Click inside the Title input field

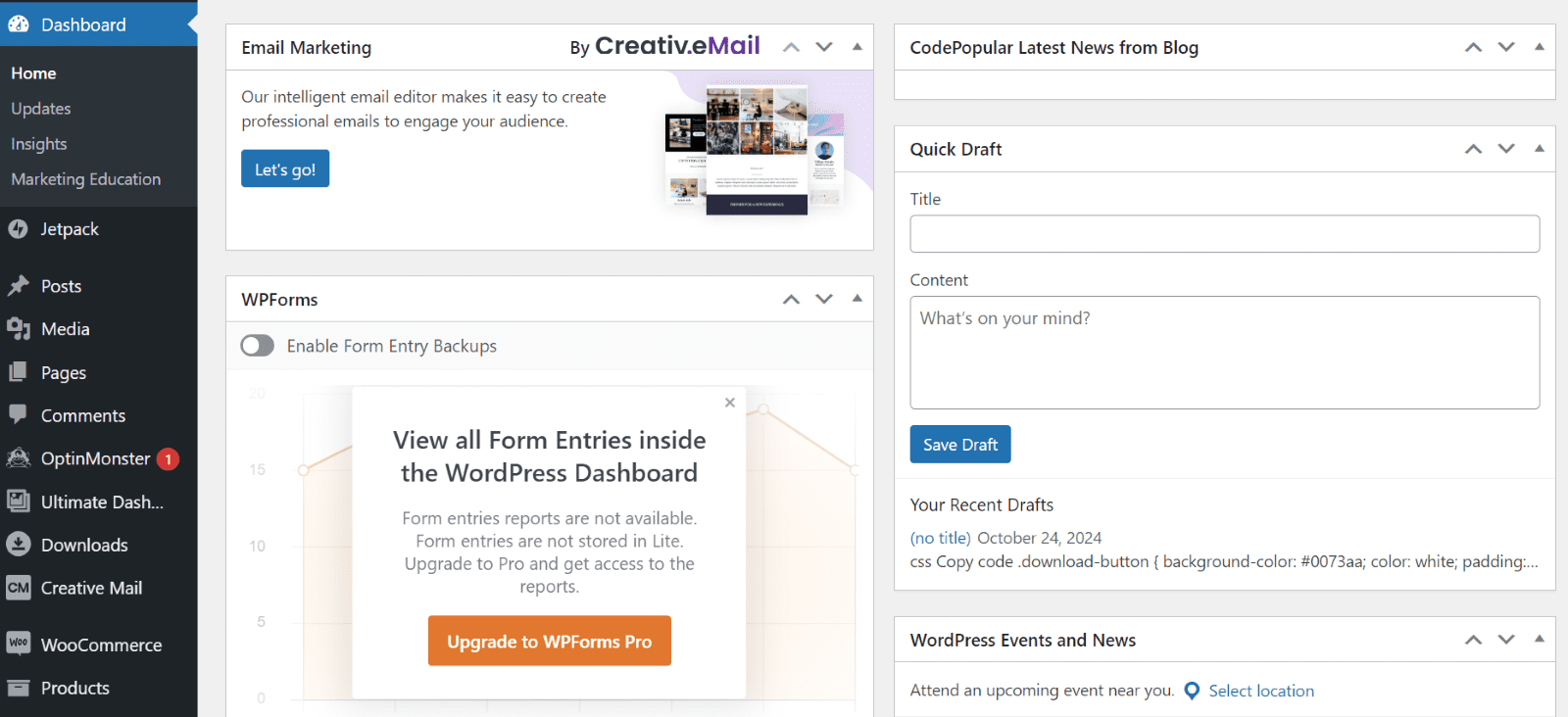pyautogui.click(x=1223, y=234)
